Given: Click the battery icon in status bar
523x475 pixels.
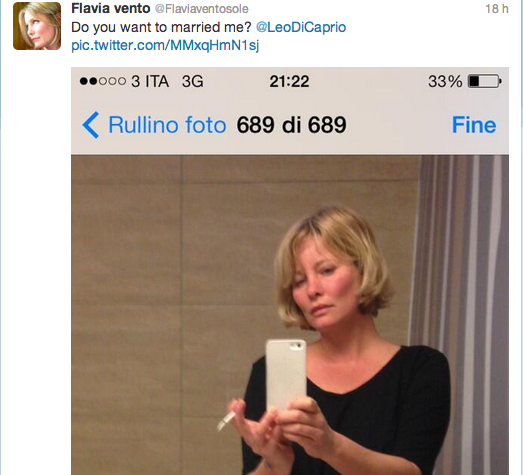Looking at the screenshot, I should coord(485,81).
